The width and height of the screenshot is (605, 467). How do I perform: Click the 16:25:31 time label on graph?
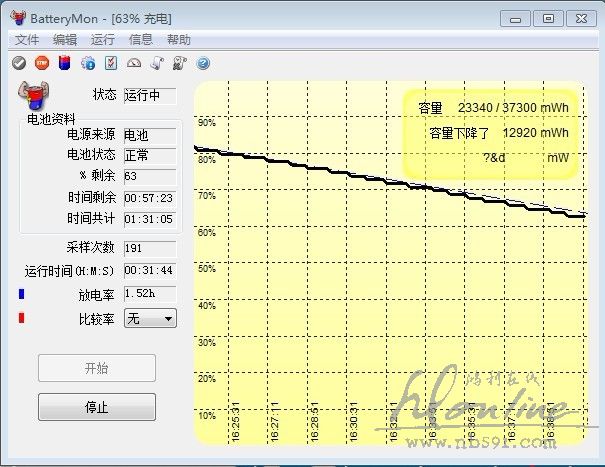236,421
